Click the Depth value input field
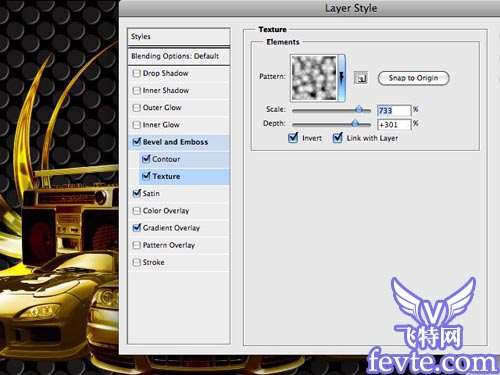This screenshot has height=375, width=500. [394, 125]
